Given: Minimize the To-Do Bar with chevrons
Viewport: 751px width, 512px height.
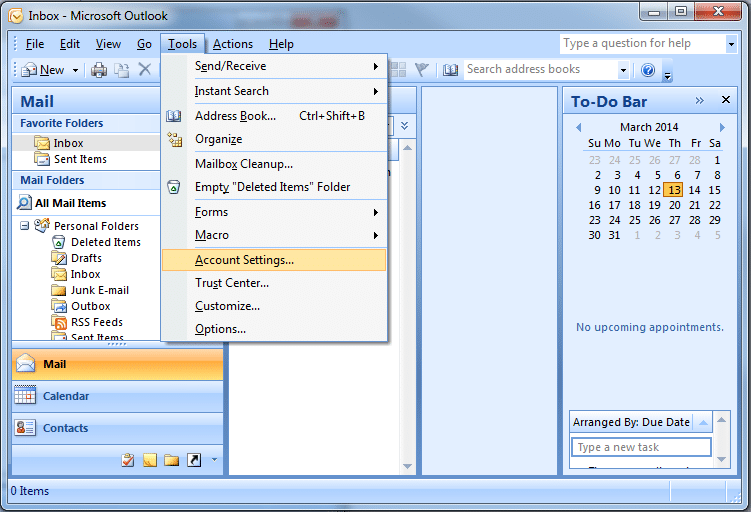Looking at the screenshot, I should point(700,101).
